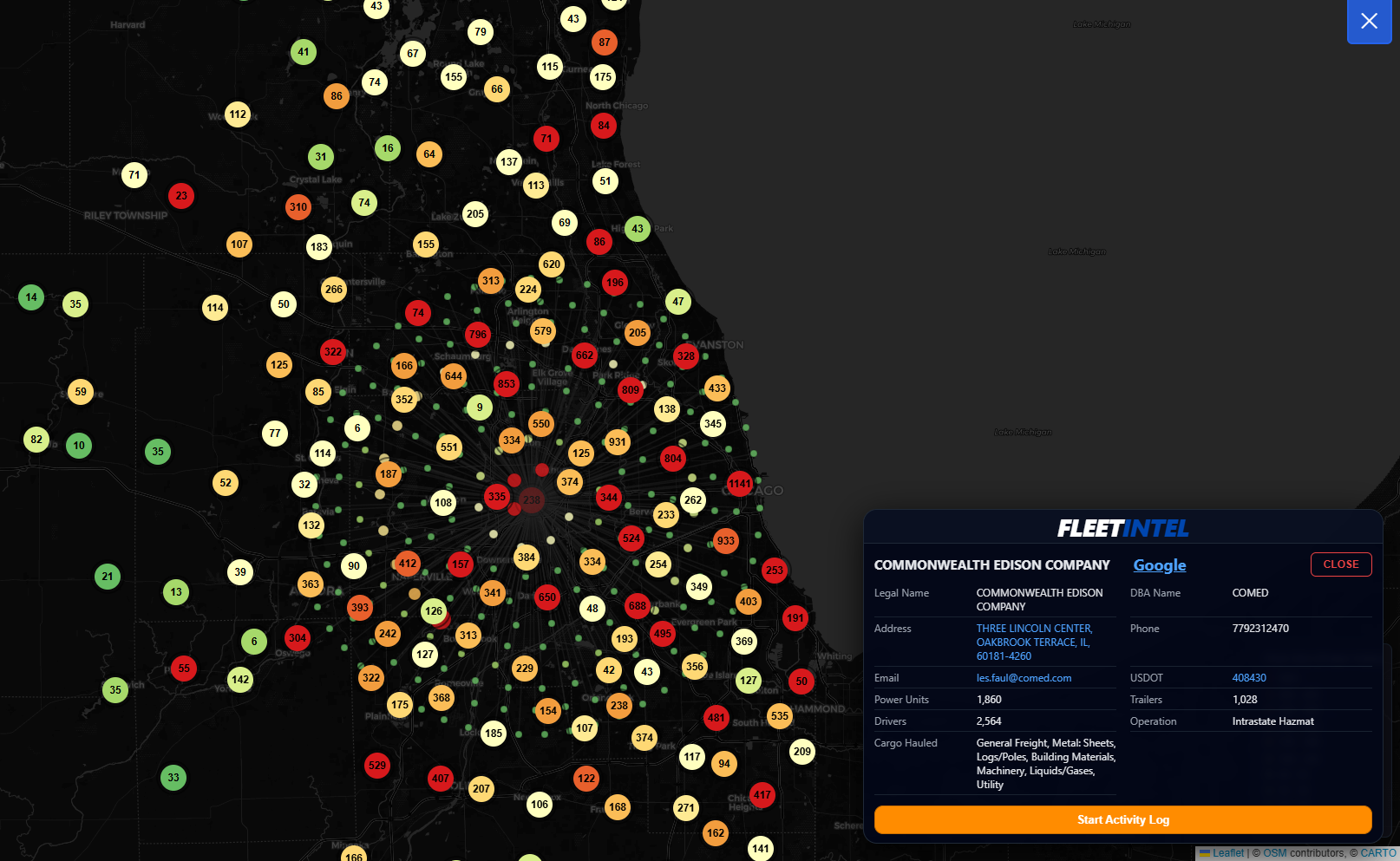The image size is (1400, 861).
Task: Click the 529 marker near Plainfield
Action: (x=376, y=766)
